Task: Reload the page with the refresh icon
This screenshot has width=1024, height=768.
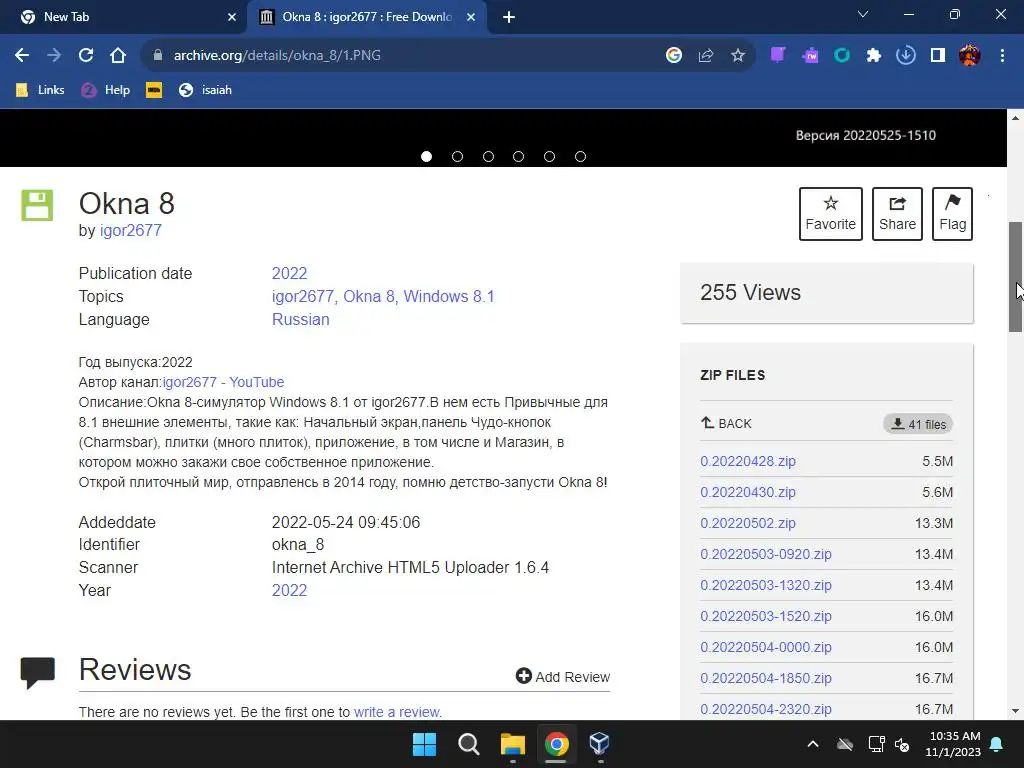Action: [x=86, y=56]
